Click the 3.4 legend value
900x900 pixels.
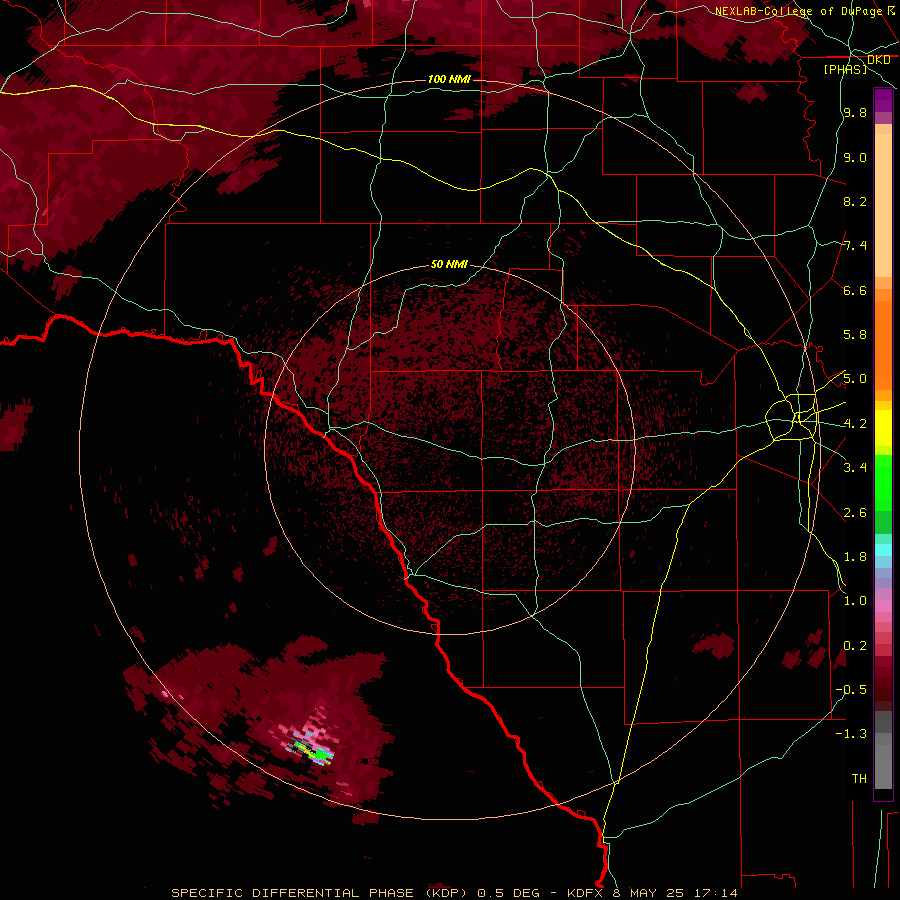click(855, 467)
